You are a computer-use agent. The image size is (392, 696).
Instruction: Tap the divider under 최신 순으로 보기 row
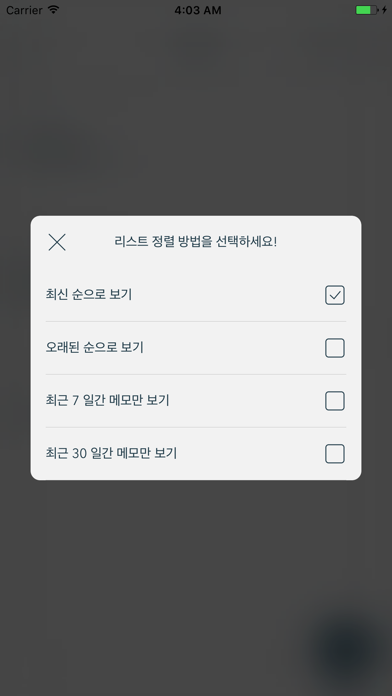pos(196,321)
